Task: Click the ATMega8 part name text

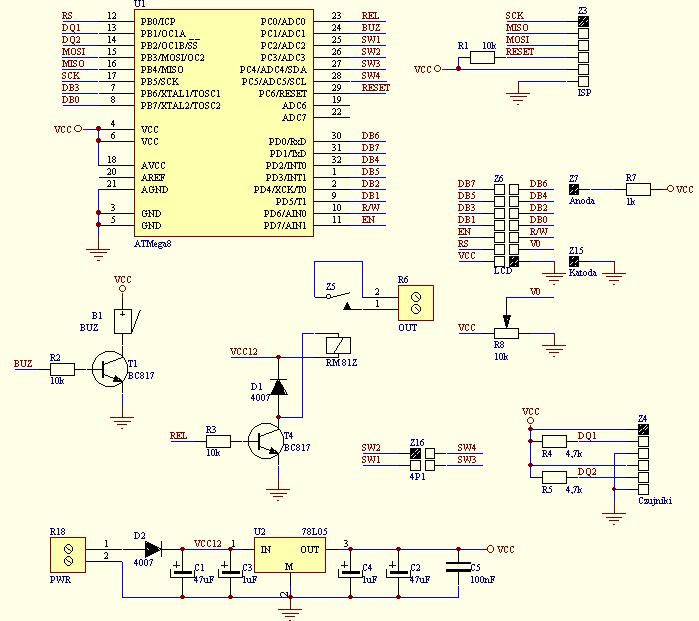Action: click(x=152, y=243)
